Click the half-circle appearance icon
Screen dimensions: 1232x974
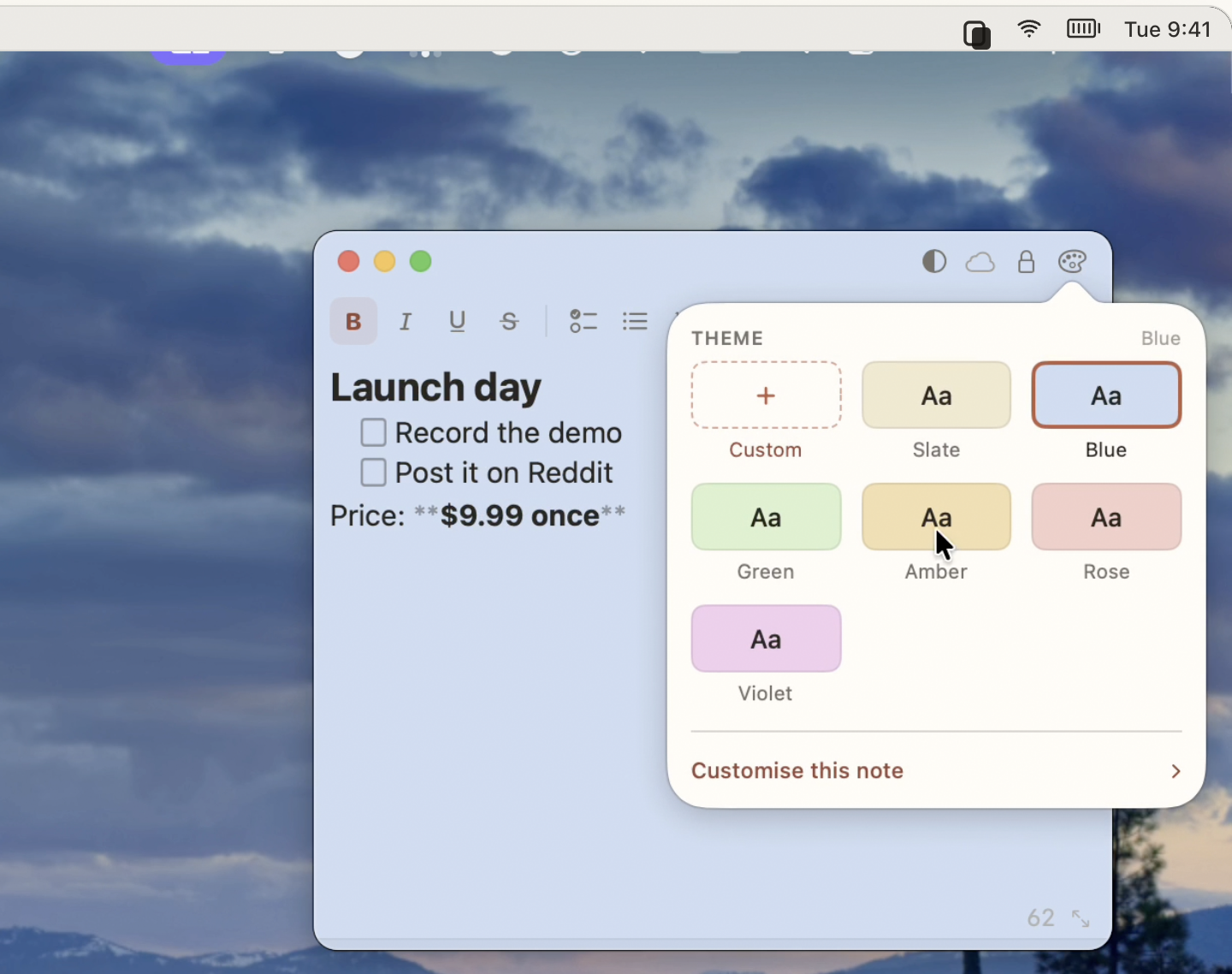tap(934, 261)
